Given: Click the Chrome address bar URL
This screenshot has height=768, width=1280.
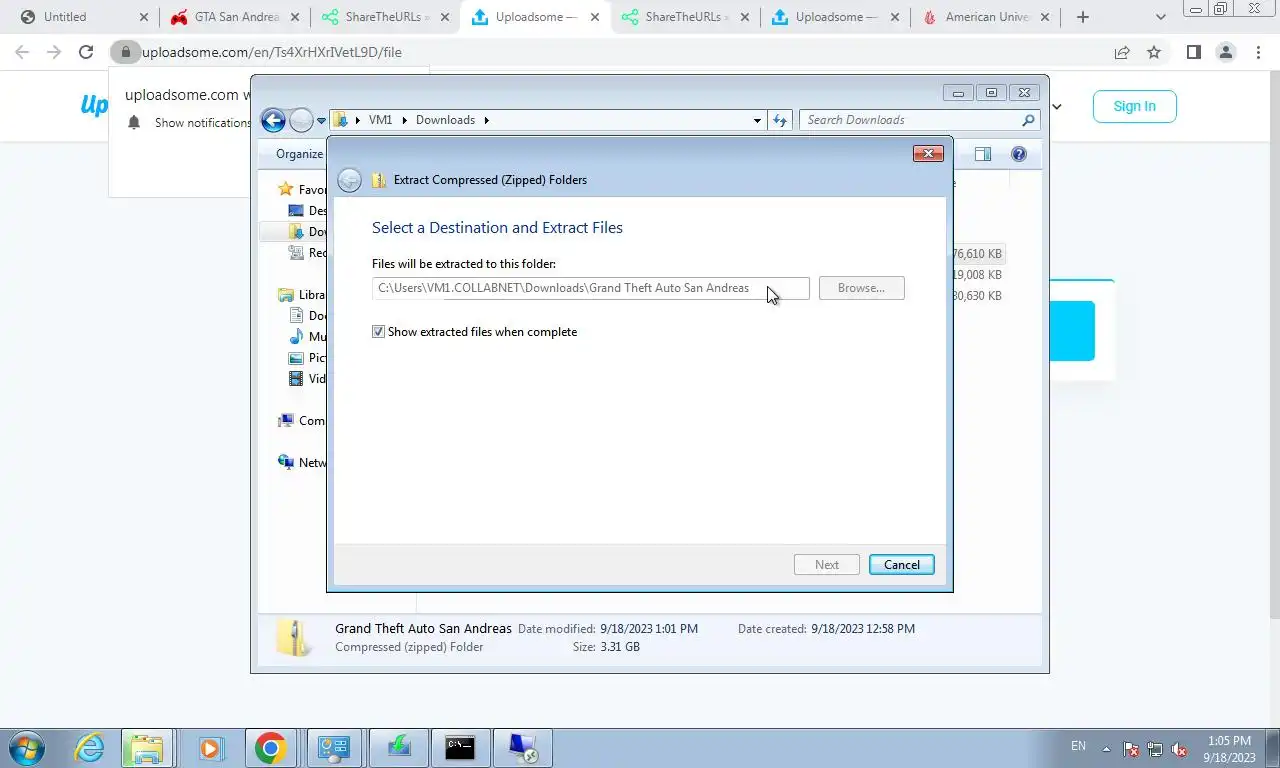Looking at the screenshot, I should pyautogui.click(x=272, y=52).
